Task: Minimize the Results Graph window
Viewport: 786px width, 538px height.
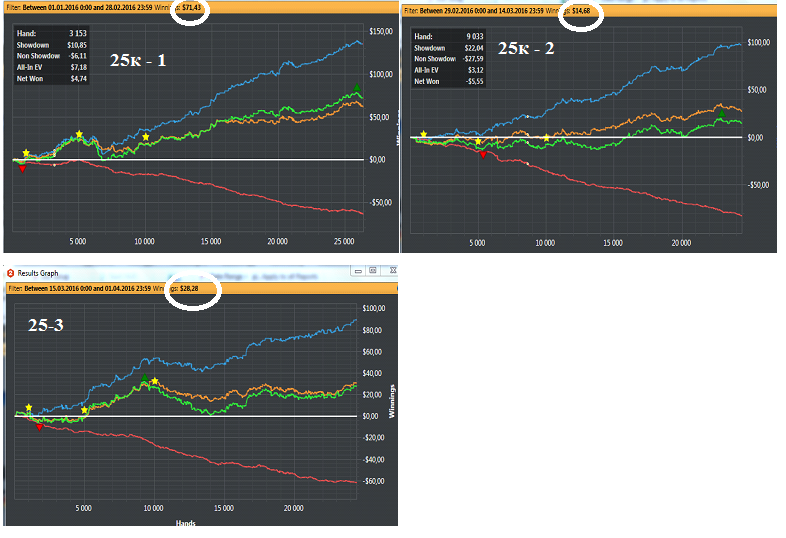Action: [358, 271]
